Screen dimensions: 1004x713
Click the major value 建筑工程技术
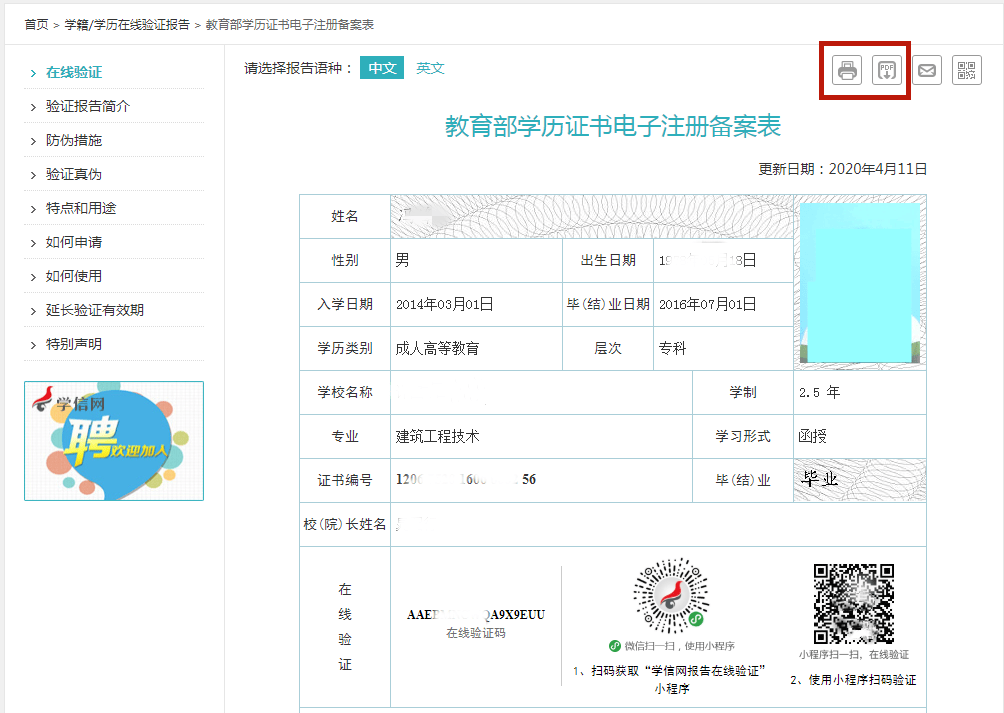(437, 437)
